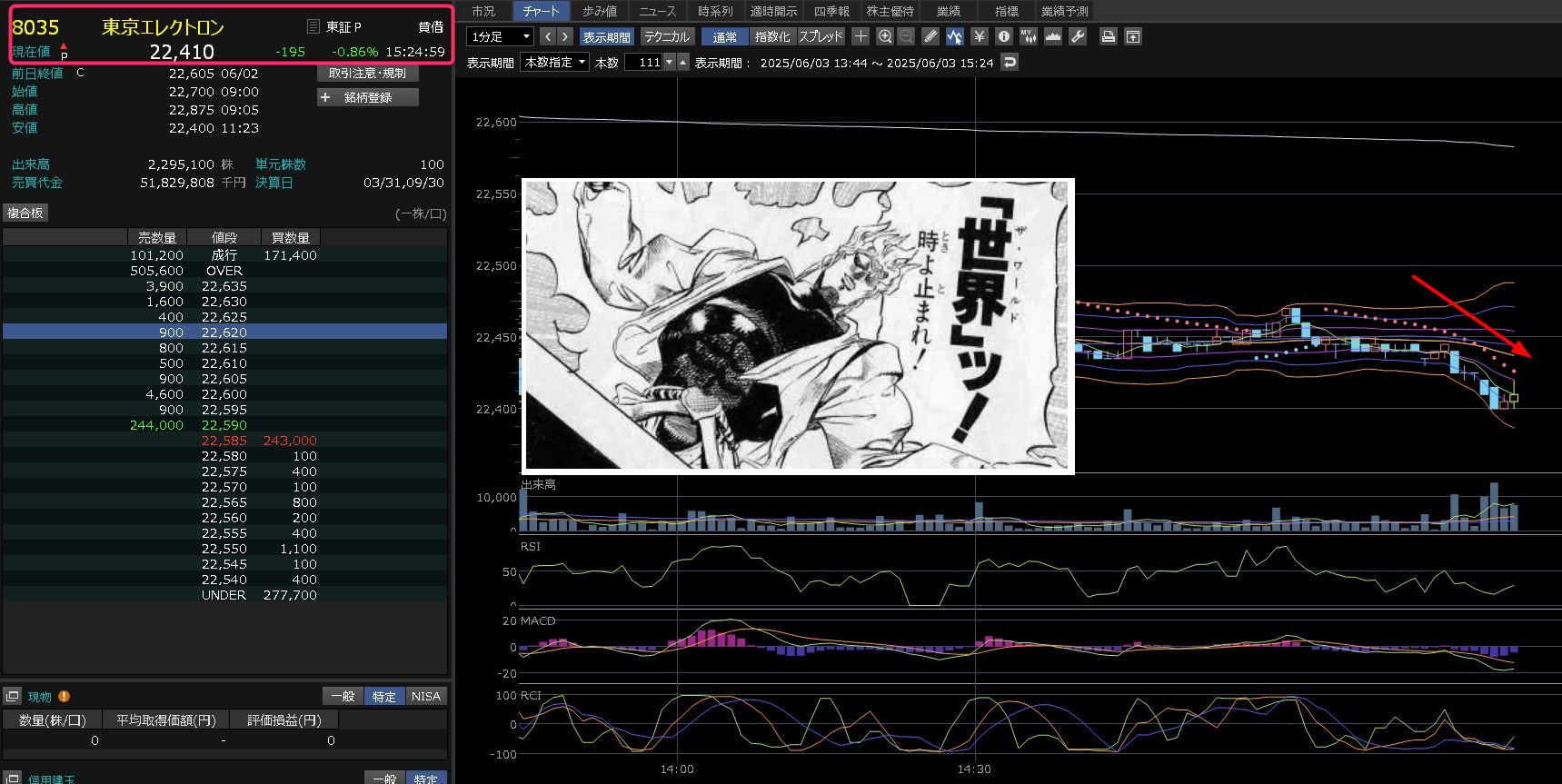Screen dimensions: 1562x784
Task: Click the 複合板 button
Action: click(25, 213)
